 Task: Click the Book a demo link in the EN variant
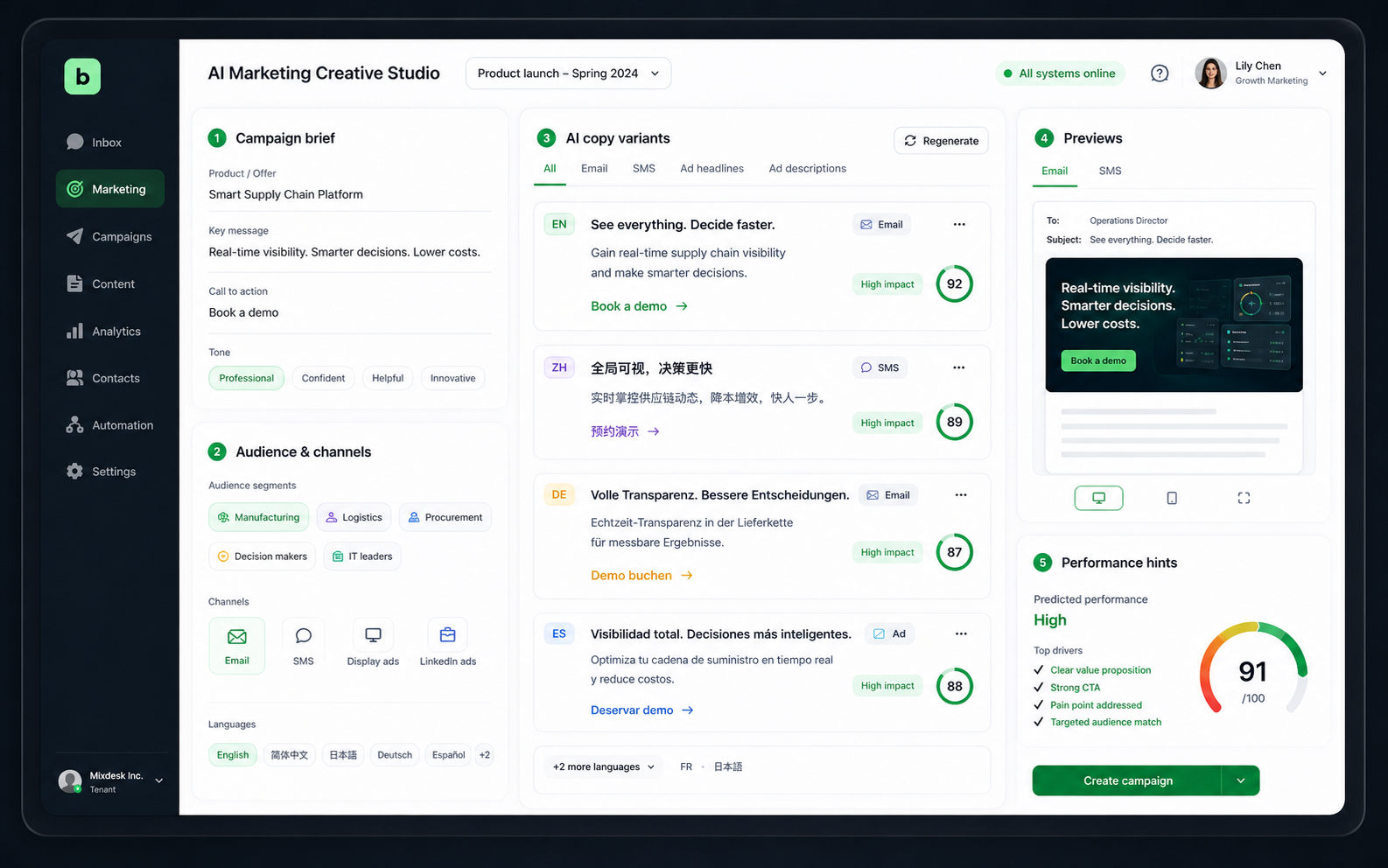639,306
